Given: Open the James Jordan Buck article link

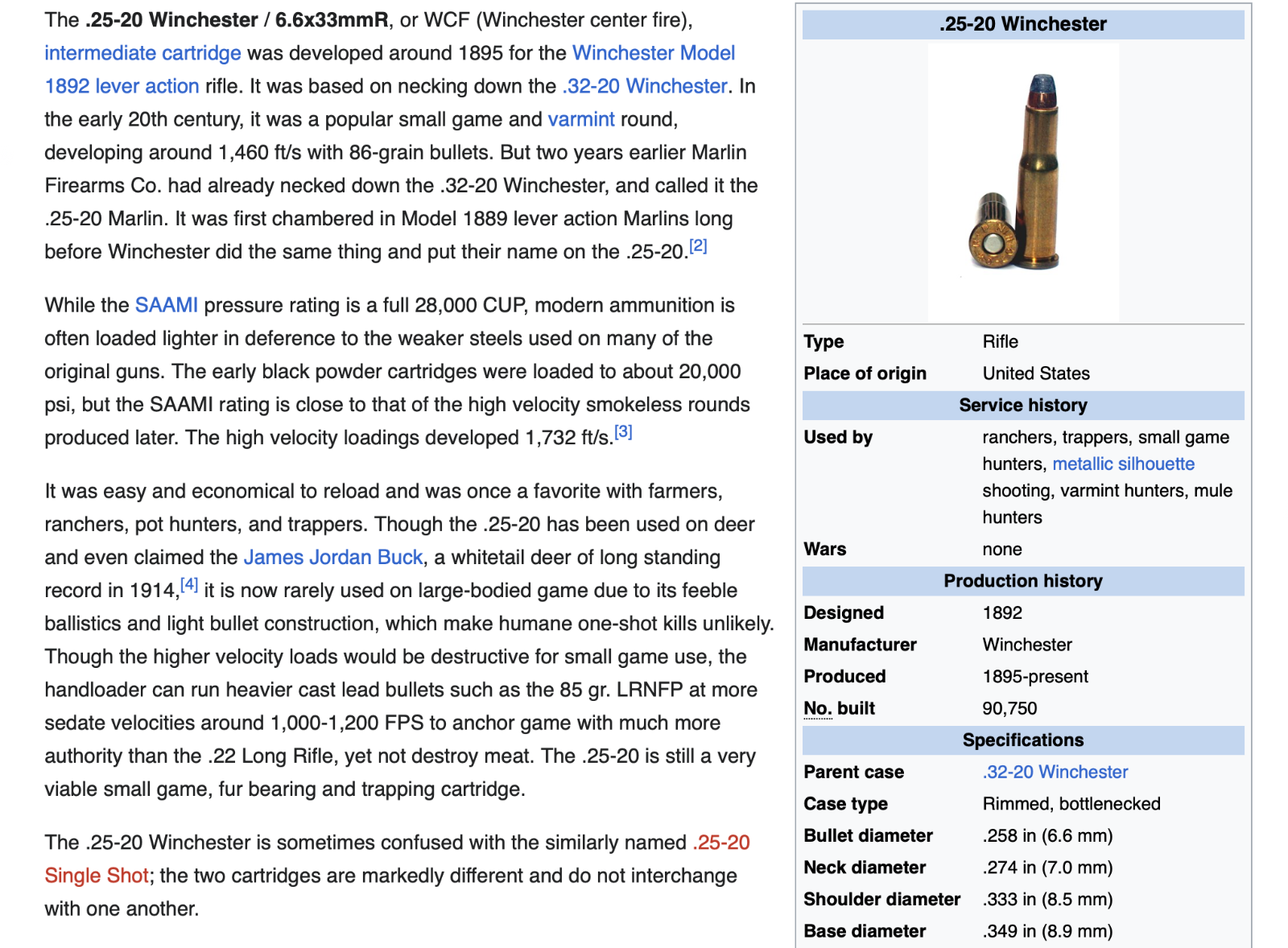Looking at the screenshot, I should [333, 557].
